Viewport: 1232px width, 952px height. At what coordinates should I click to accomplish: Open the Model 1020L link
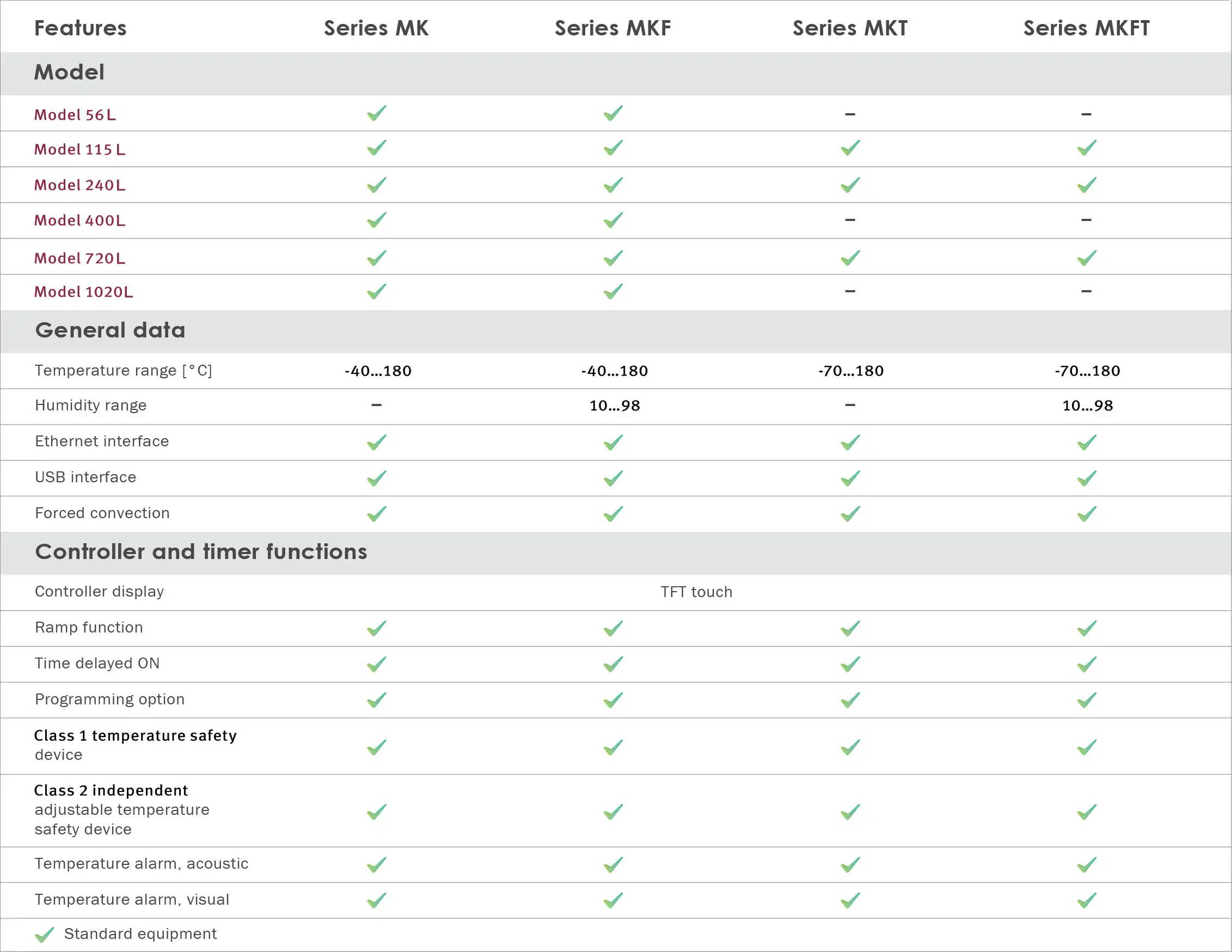point(83,292)
